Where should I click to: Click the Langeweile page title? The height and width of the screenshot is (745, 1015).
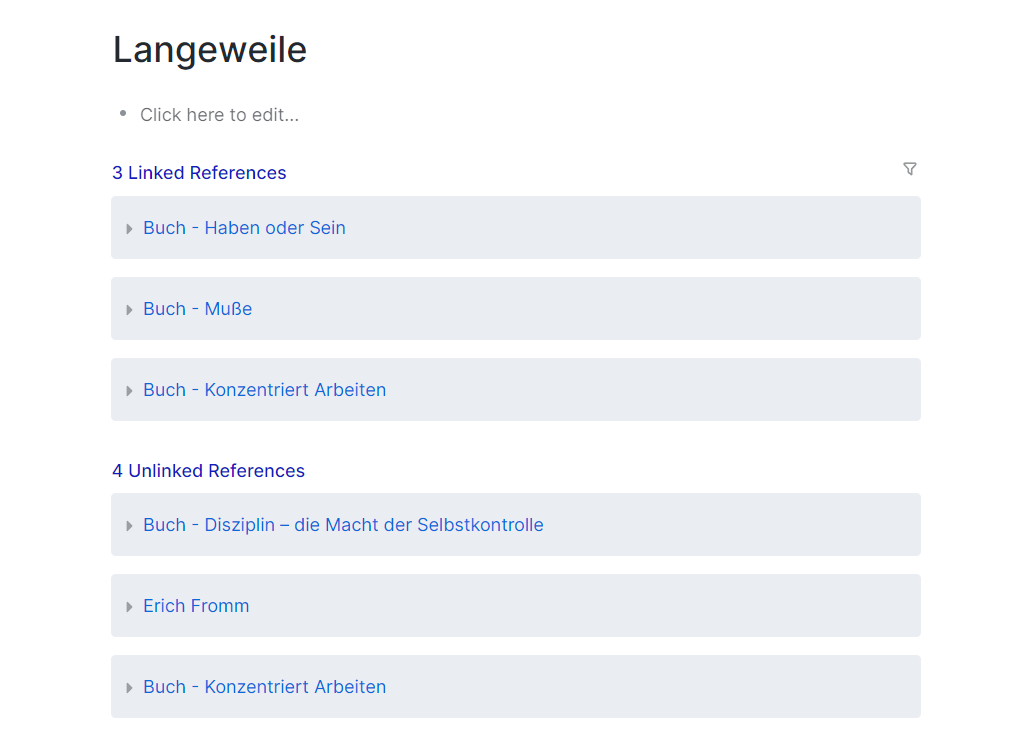pos(210,50)
